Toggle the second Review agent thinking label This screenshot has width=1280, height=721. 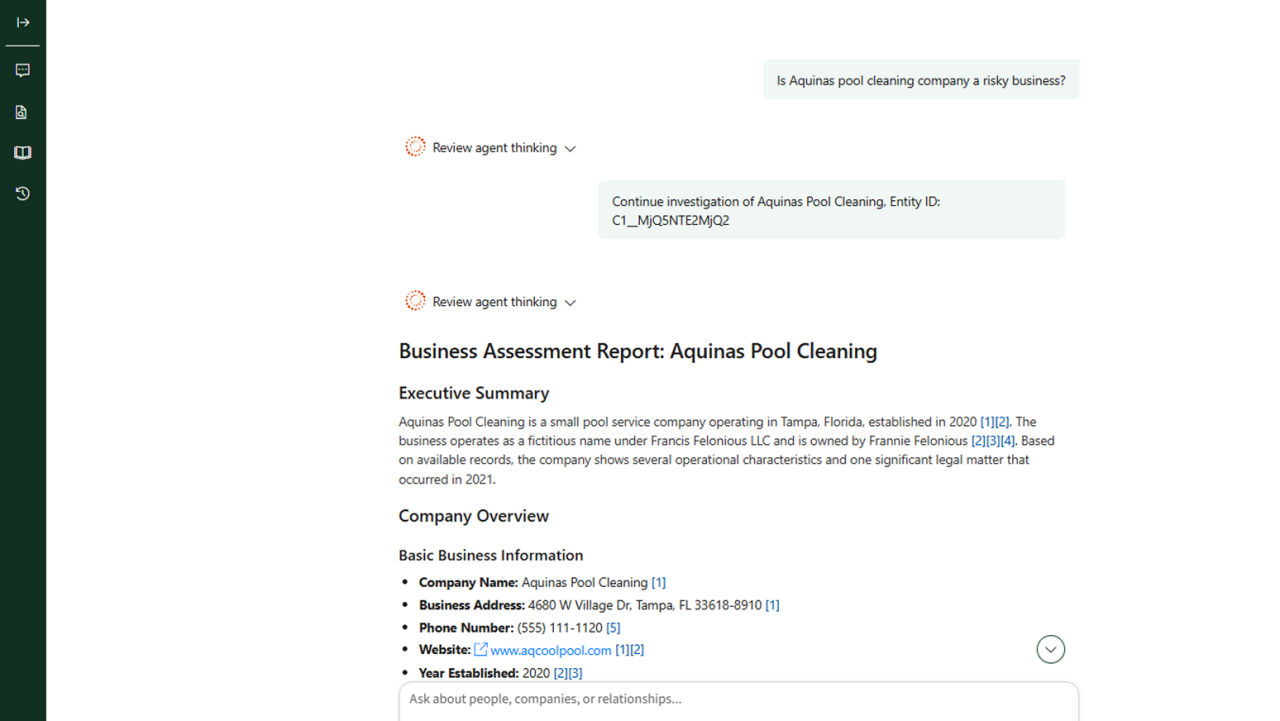(x=494, y=302)
